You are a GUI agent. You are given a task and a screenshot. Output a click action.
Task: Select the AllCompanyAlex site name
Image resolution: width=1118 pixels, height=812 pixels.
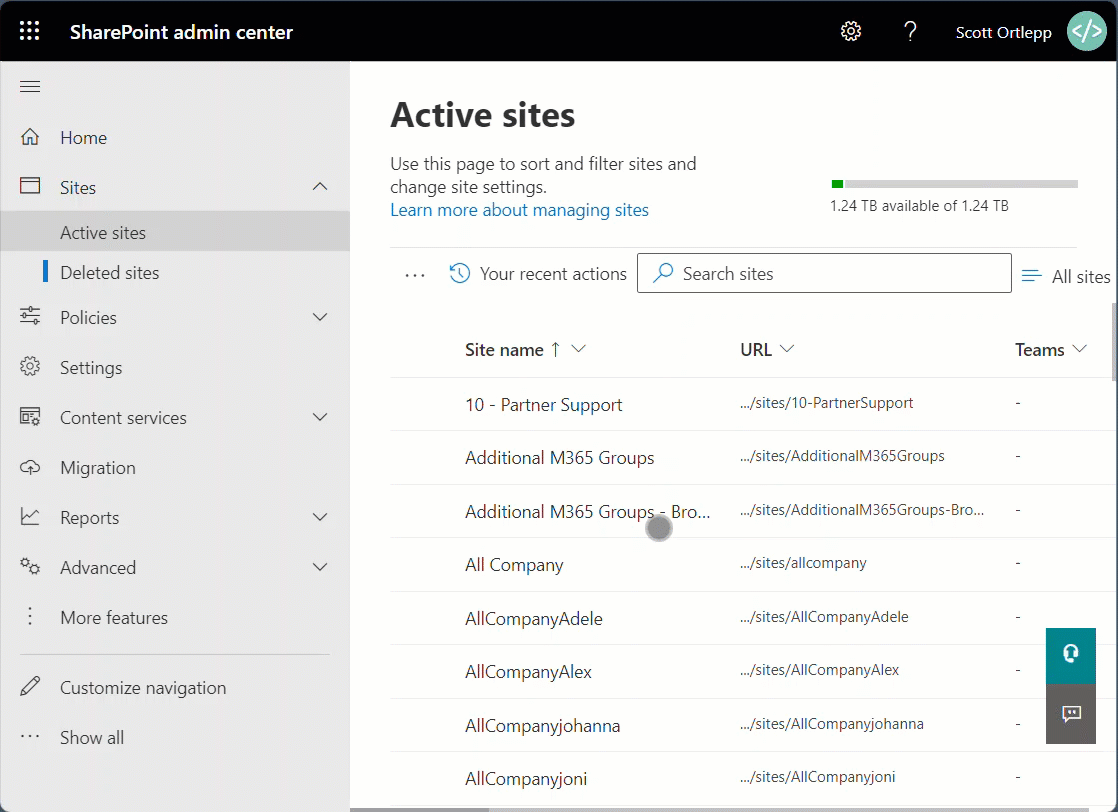528,672
